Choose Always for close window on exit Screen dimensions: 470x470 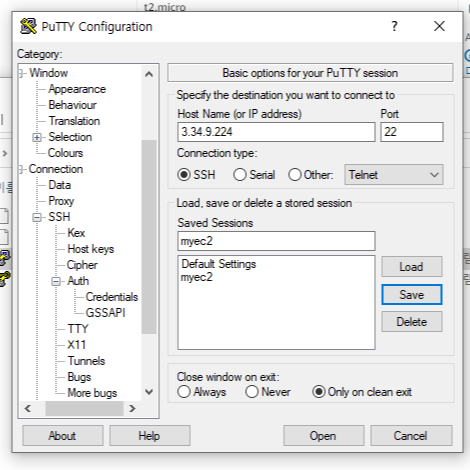click(x=184, y=392)
